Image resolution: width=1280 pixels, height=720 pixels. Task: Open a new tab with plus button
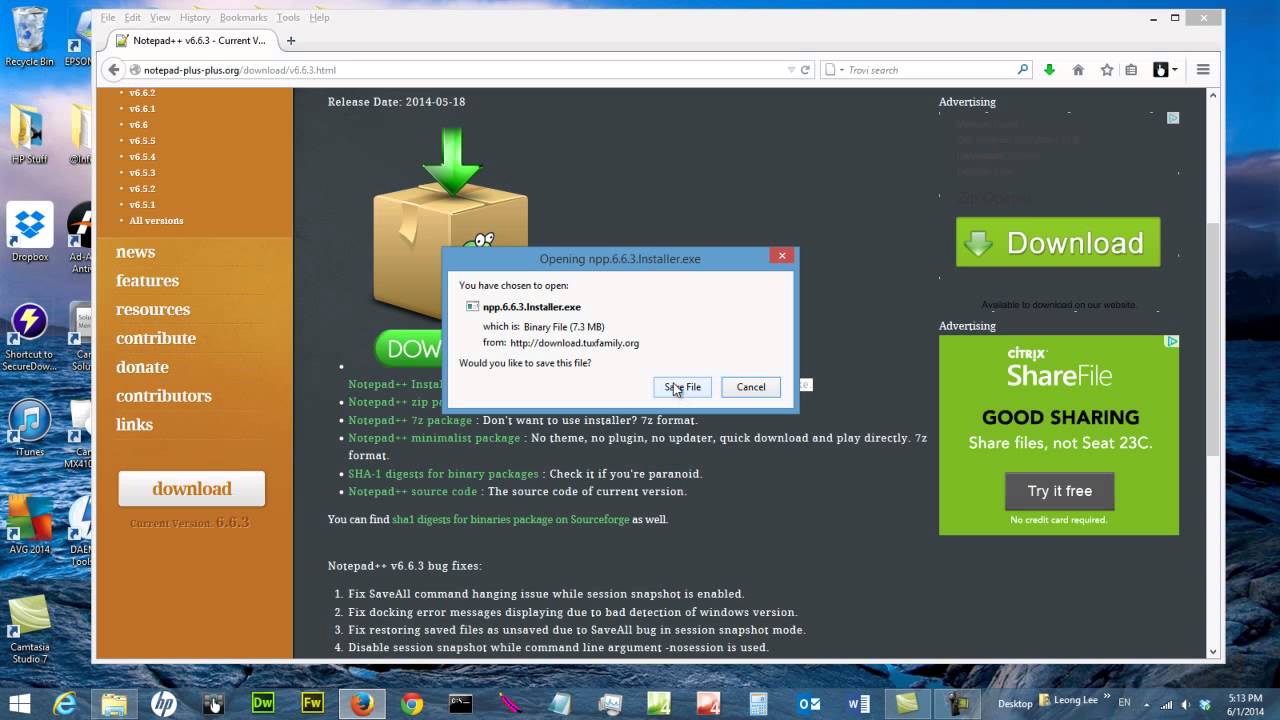point(291,41)
